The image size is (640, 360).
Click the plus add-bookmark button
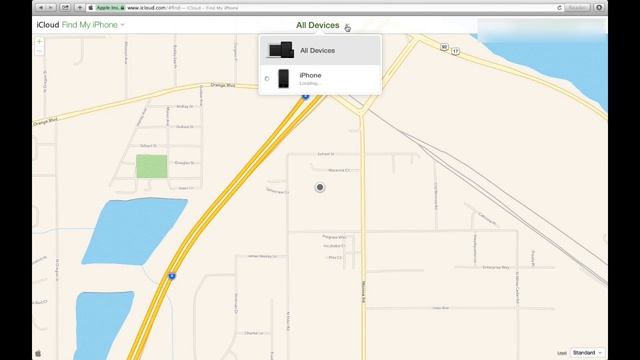point(80,7)
